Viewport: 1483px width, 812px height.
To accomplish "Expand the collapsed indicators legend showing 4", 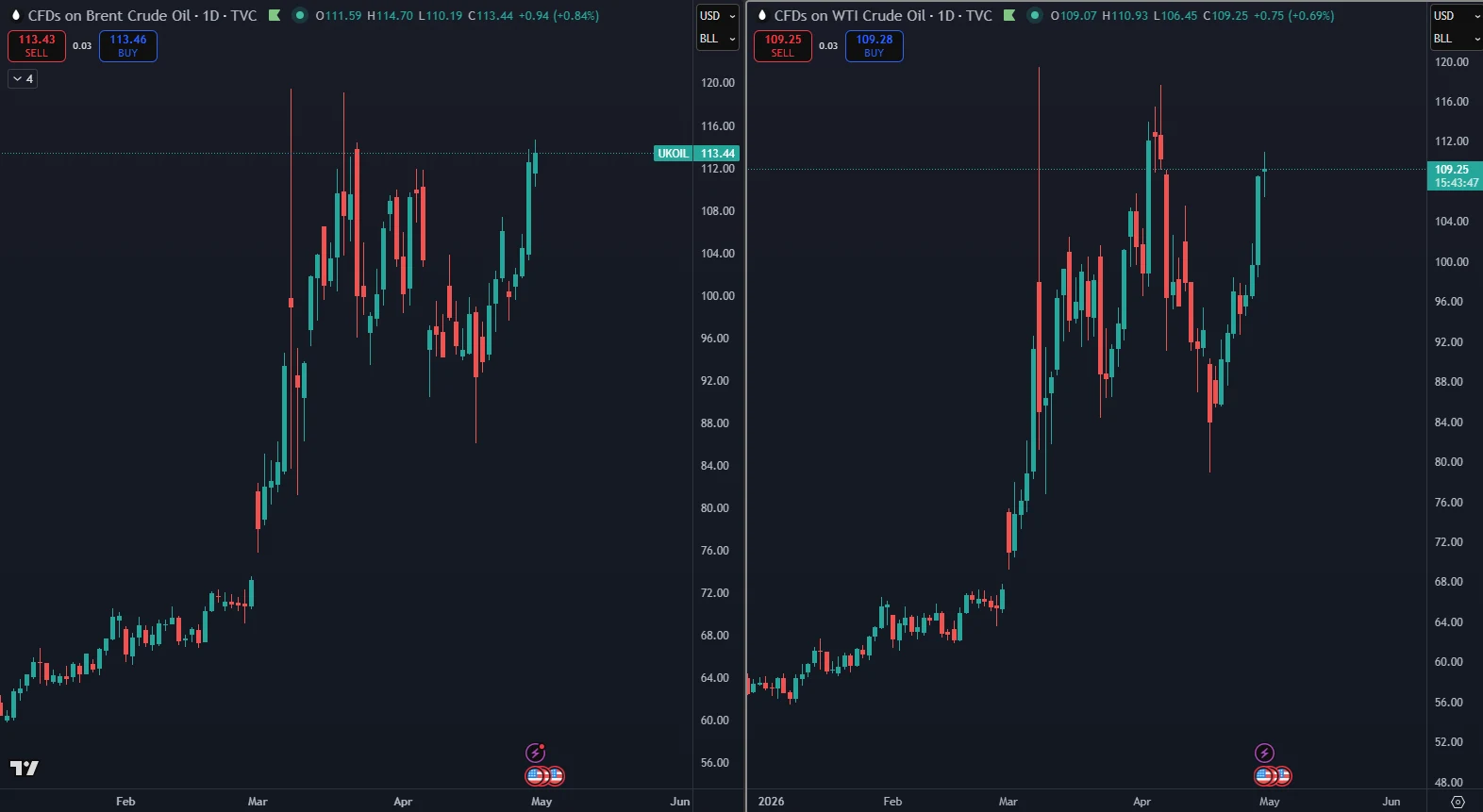I will 23,79.
